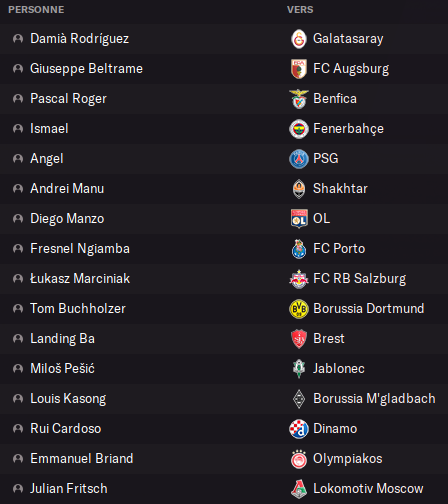The image size is (448, 504).
Task: Open the Shakhtar club page
Action: (x=340, y=189)
